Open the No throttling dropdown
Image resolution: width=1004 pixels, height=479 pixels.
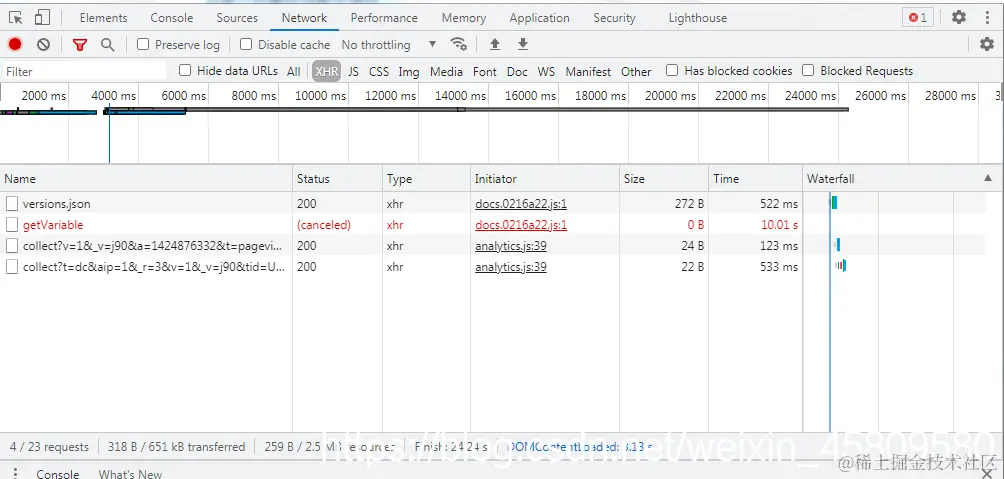(x=389, y=45)
